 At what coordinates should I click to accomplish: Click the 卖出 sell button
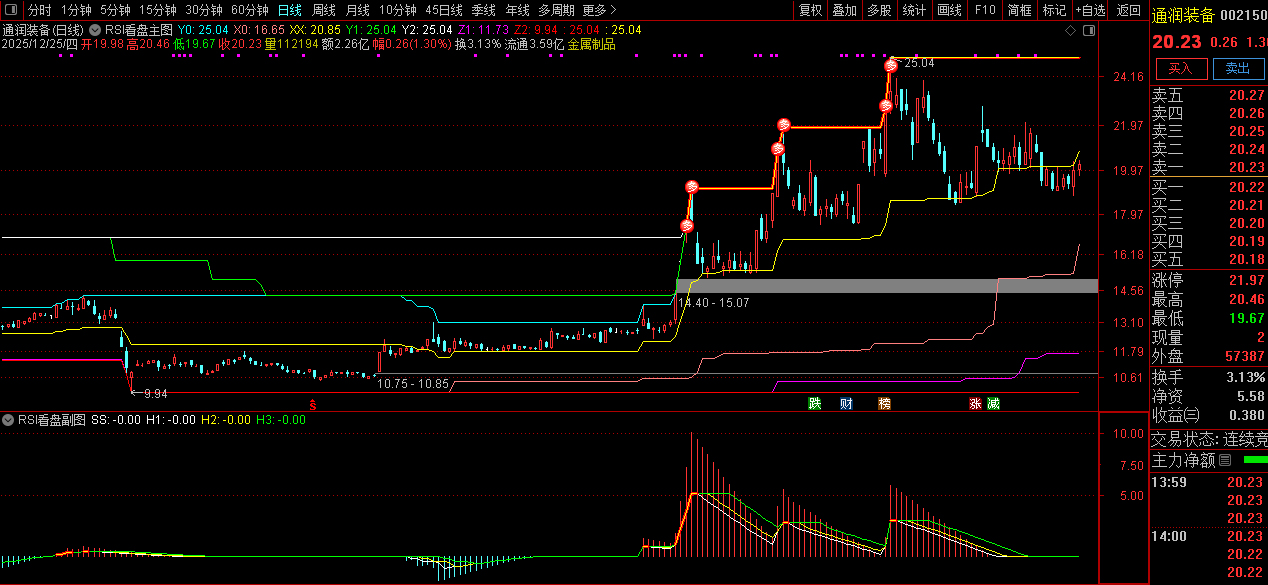pyautogui.click(x=1238, y=68)
